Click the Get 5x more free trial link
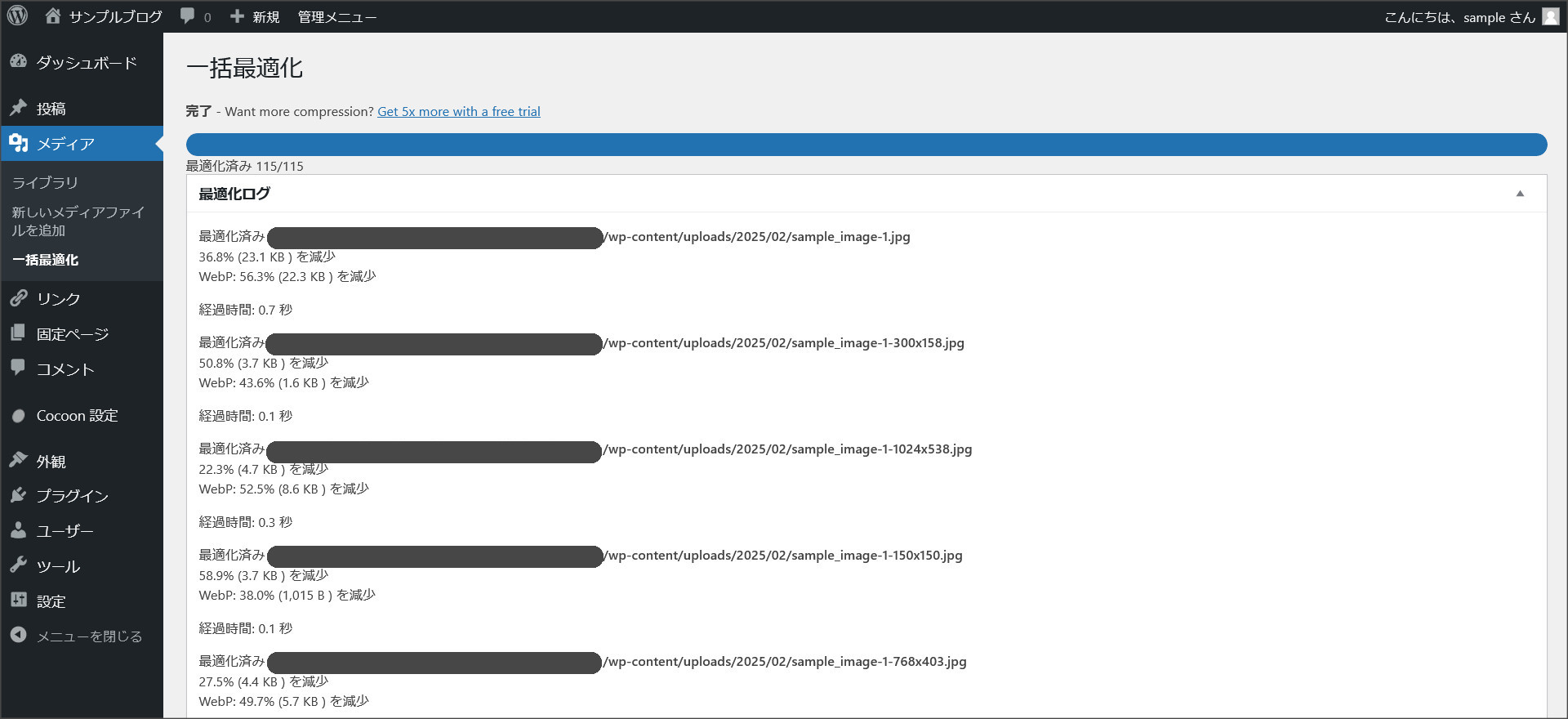Image resolution: width=1568 pixels, height=719 pixels. pos(458,112)
